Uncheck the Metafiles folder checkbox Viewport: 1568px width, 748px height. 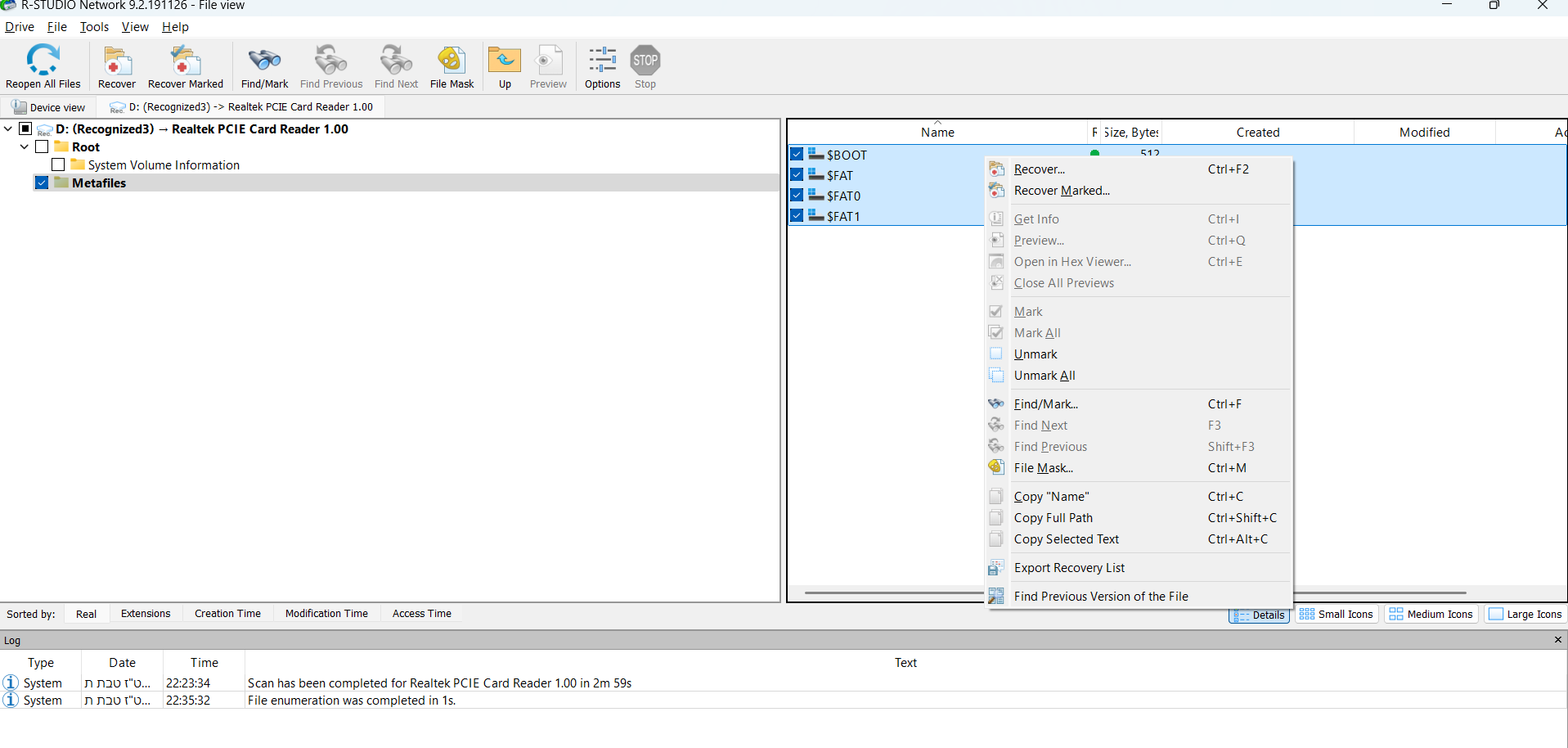click(x=42, y=182)
